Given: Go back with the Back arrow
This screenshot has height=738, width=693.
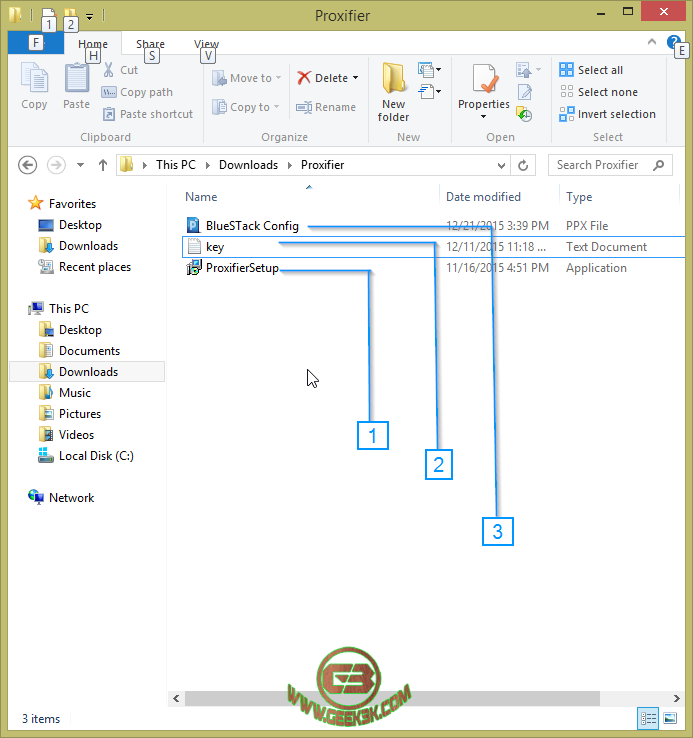Looking at the screenshot, I should 27,165.
